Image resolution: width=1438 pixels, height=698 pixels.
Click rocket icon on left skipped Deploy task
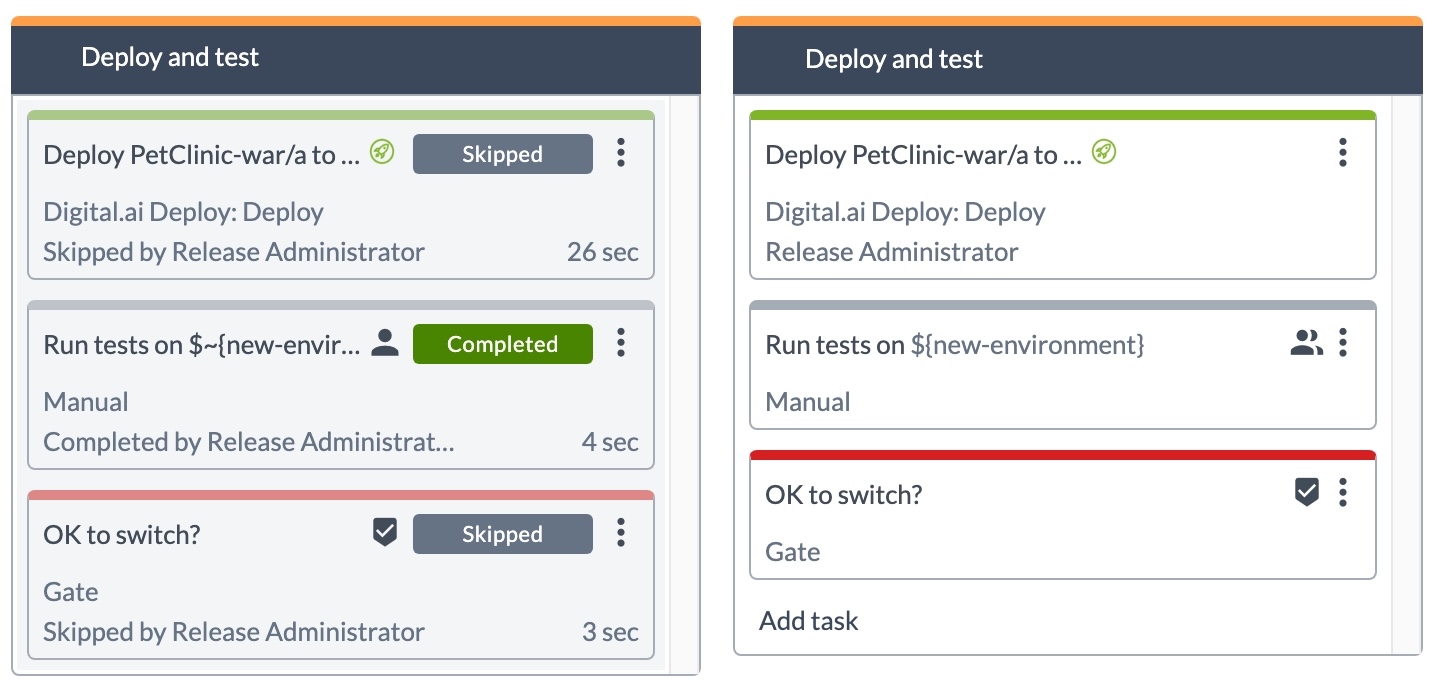(x=382, y=153)
